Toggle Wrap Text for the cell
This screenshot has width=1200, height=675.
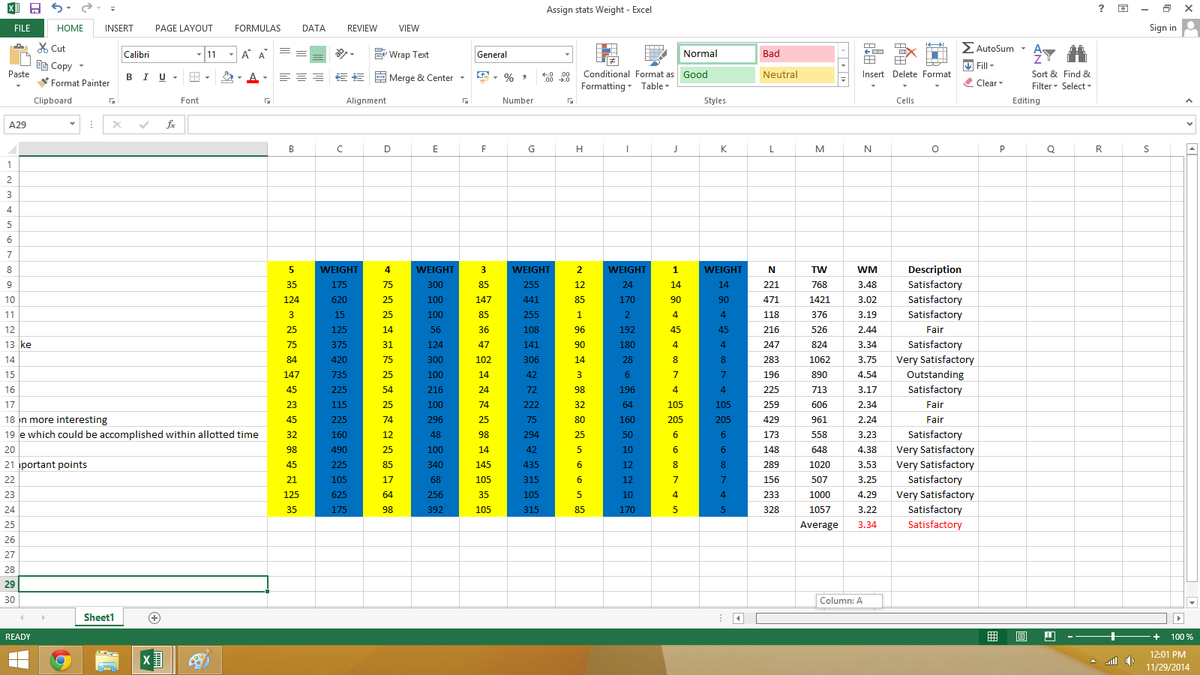click(402, 55)
